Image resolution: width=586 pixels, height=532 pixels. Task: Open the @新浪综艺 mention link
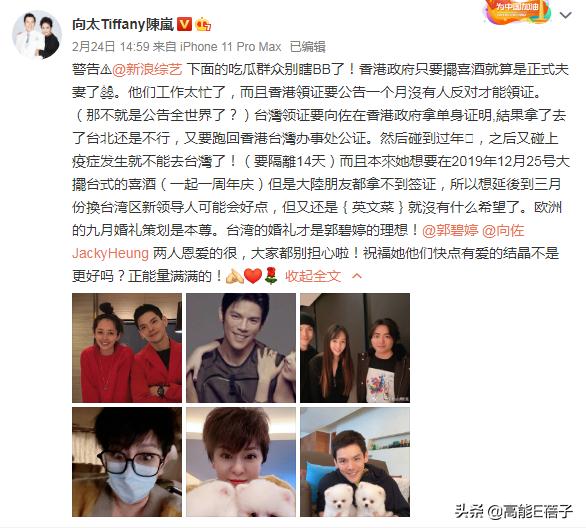[x=147, y=69]
